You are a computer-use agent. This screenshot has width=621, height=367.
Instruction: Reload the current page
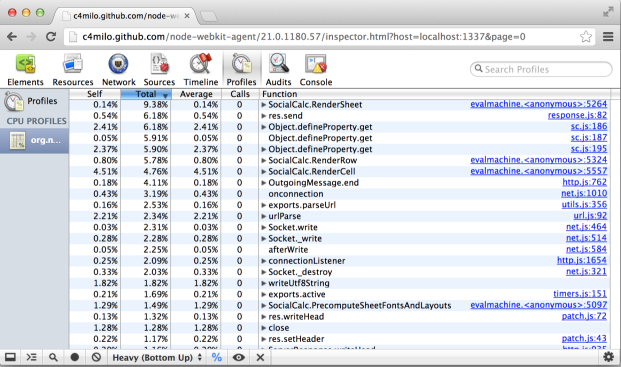[x=51, y=37]
